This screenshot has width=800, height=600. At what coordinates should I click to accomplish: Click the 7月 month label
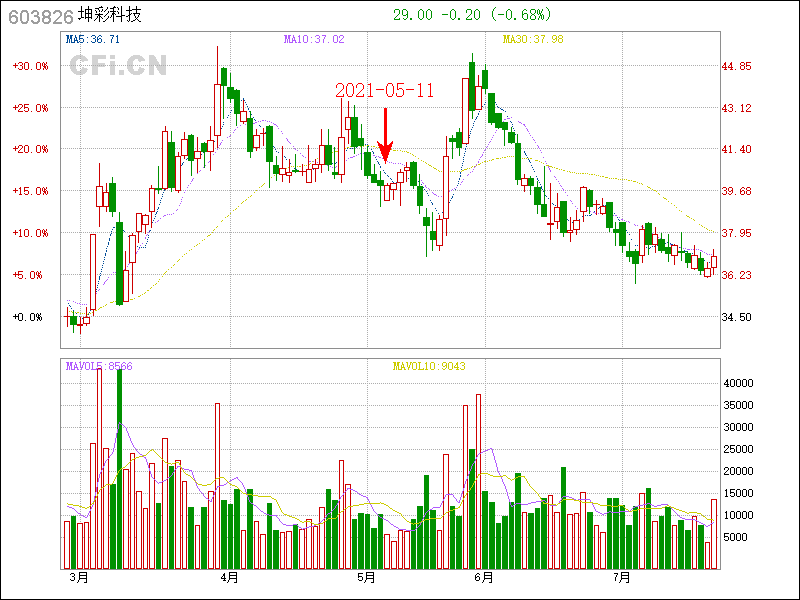[x=621, y=578]
